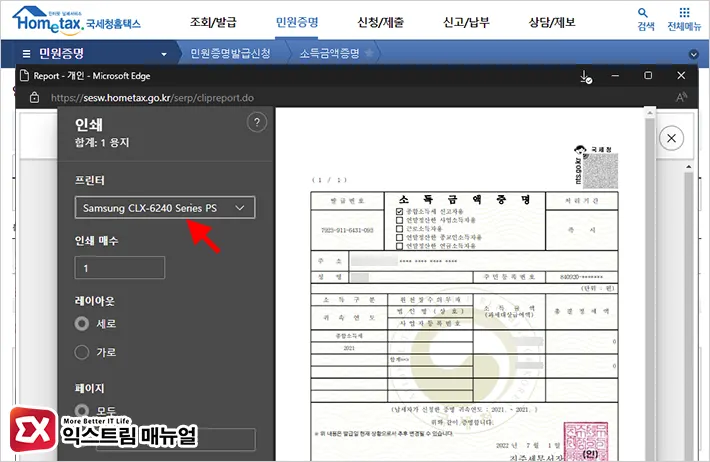
Task: Select 모두 pages option
Action: point(82,410)
